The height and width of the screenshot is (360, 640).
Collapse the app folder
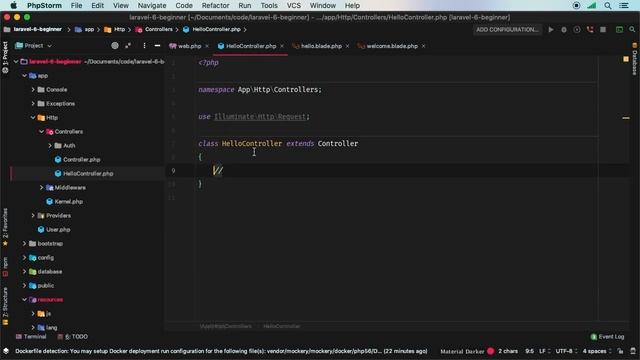point(24,76)
